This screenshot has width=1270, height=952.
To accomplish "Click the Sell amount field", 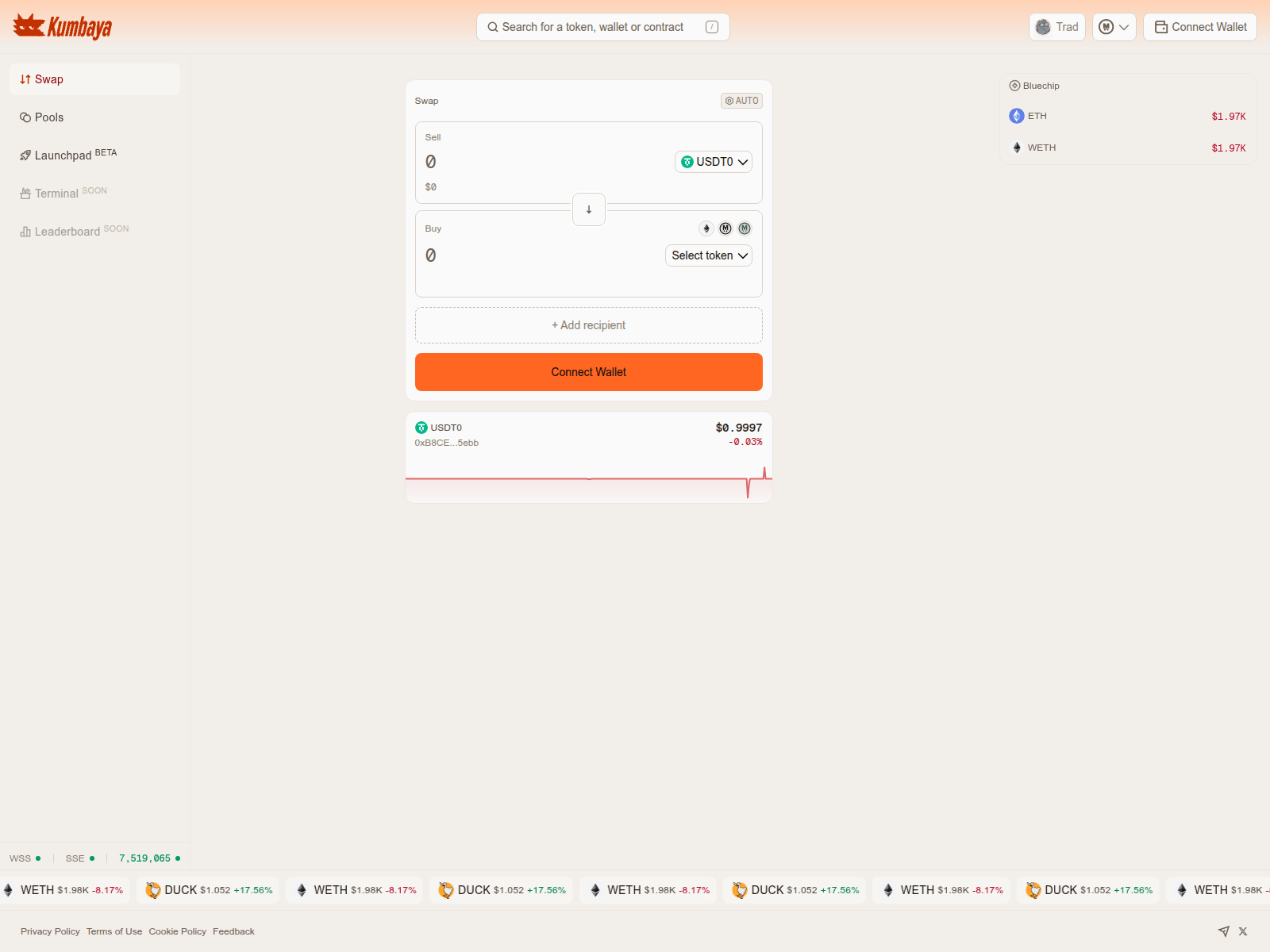I will (548, 162).
